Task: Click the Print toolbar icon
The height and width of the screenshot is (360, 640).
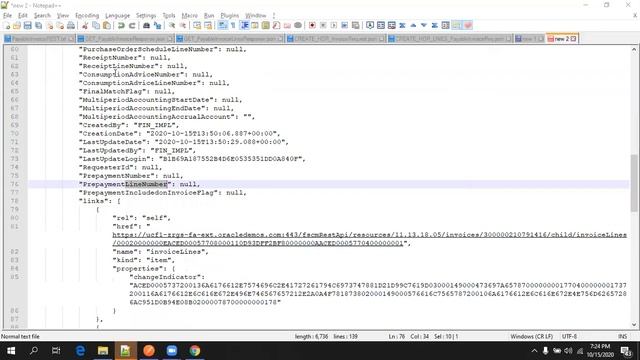Action: tap(71, 25)
